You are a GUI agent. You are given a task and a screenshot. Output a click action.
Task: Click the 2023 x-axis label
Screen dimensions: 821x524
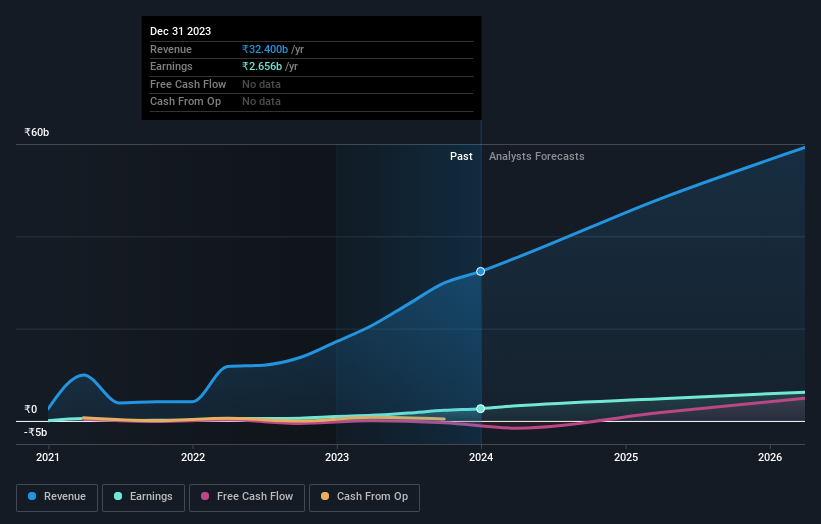[337, 458]
